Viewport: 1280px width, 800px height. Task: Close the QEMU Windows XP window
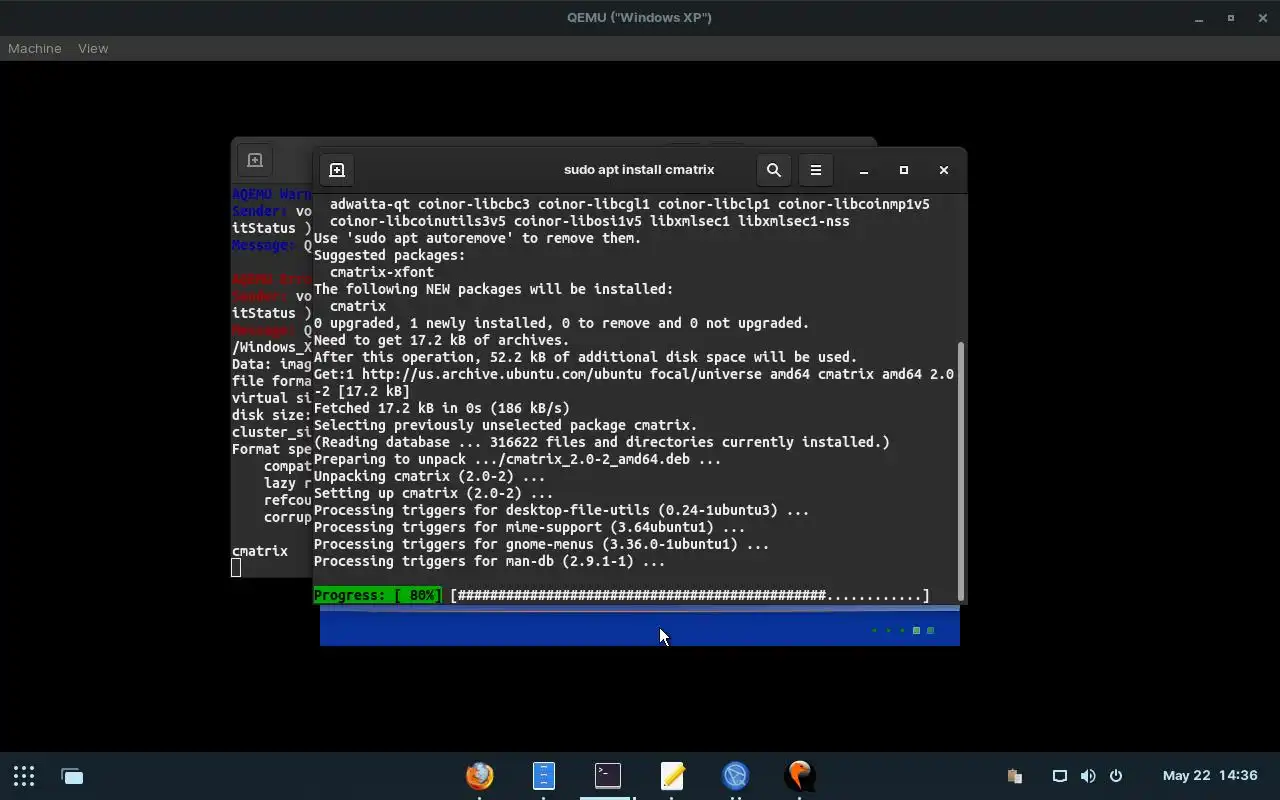(x=1263, y=18)
